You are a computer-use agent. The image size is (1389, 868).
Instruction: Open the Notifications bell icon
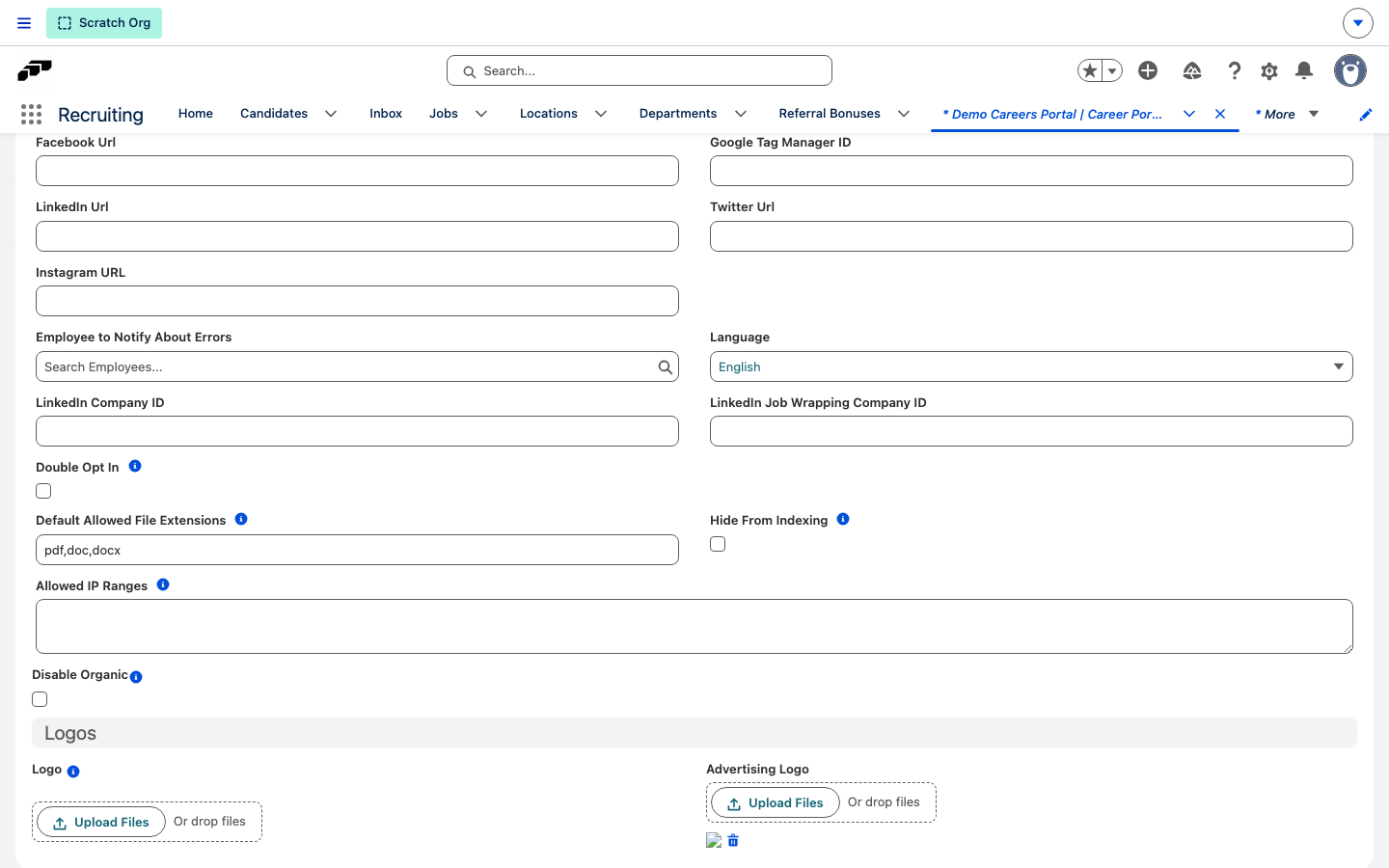pyautogui.click(x=1304, y=70)
